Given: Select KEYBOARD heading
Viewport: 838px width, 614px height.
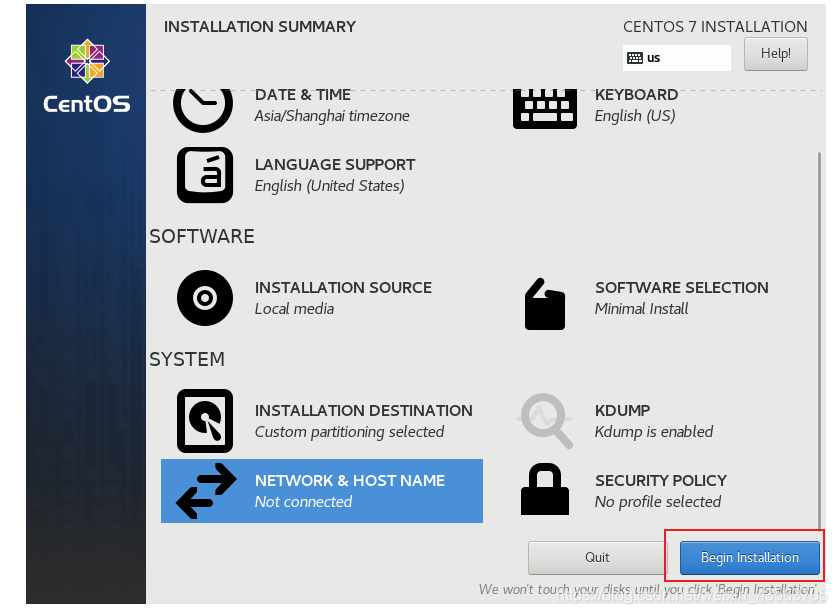Looking at the screenshot, I should (x=636, y=95).
